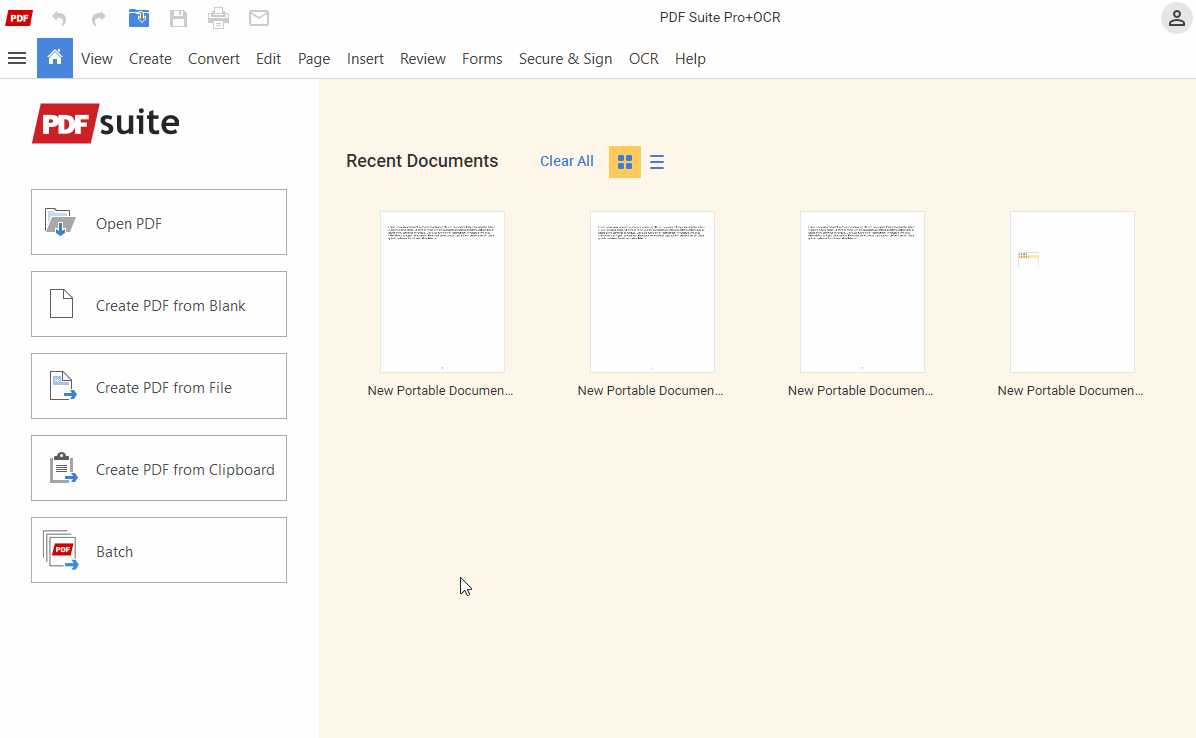The width and height of the screenshot is (1196, 738).
Task: Open the second recent document thumbnail
Action: pyautogui.click(x=652, y=292)
